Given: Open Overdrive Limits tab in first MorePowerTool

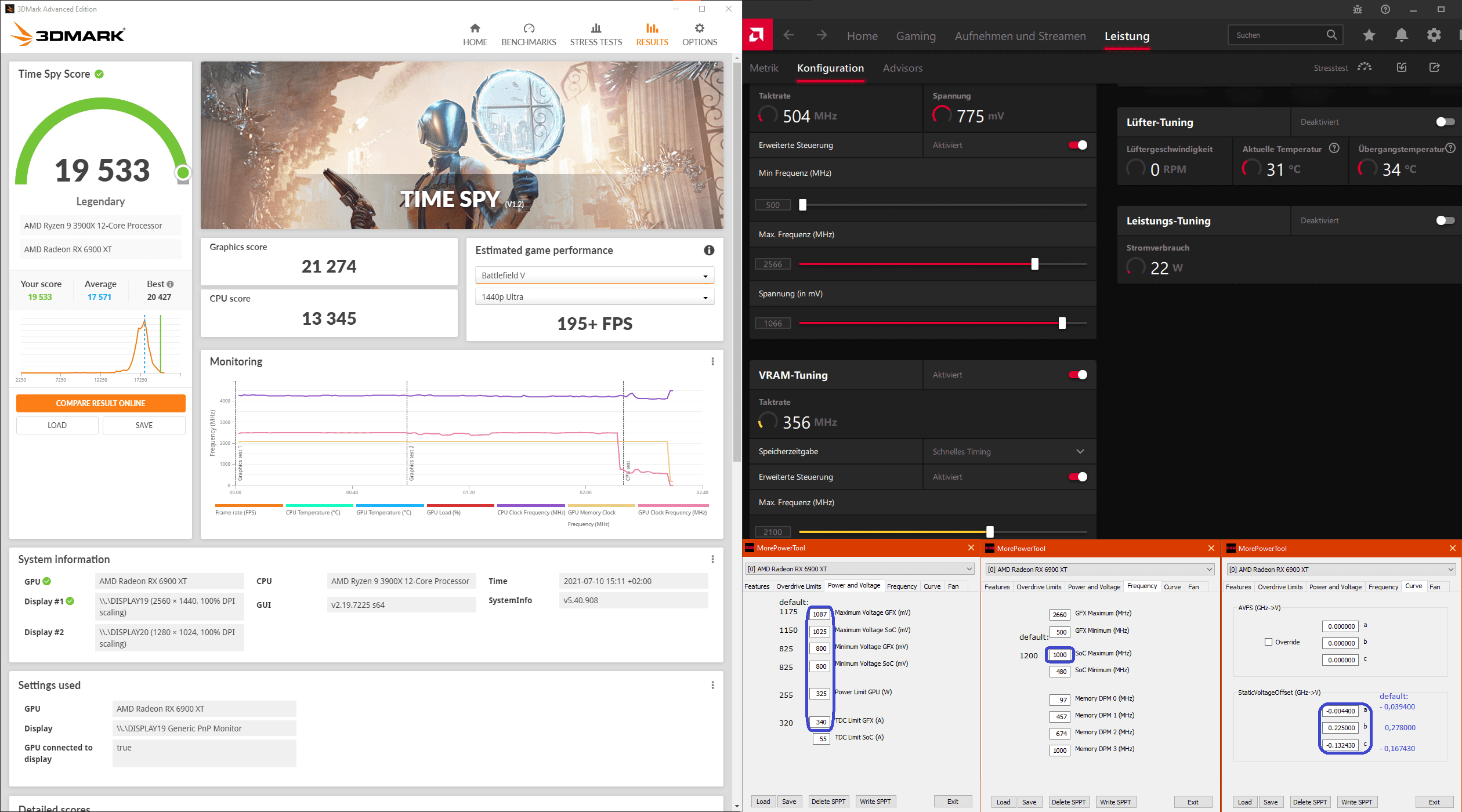Looking at the screenshot, I should click(x=798, y=586).
